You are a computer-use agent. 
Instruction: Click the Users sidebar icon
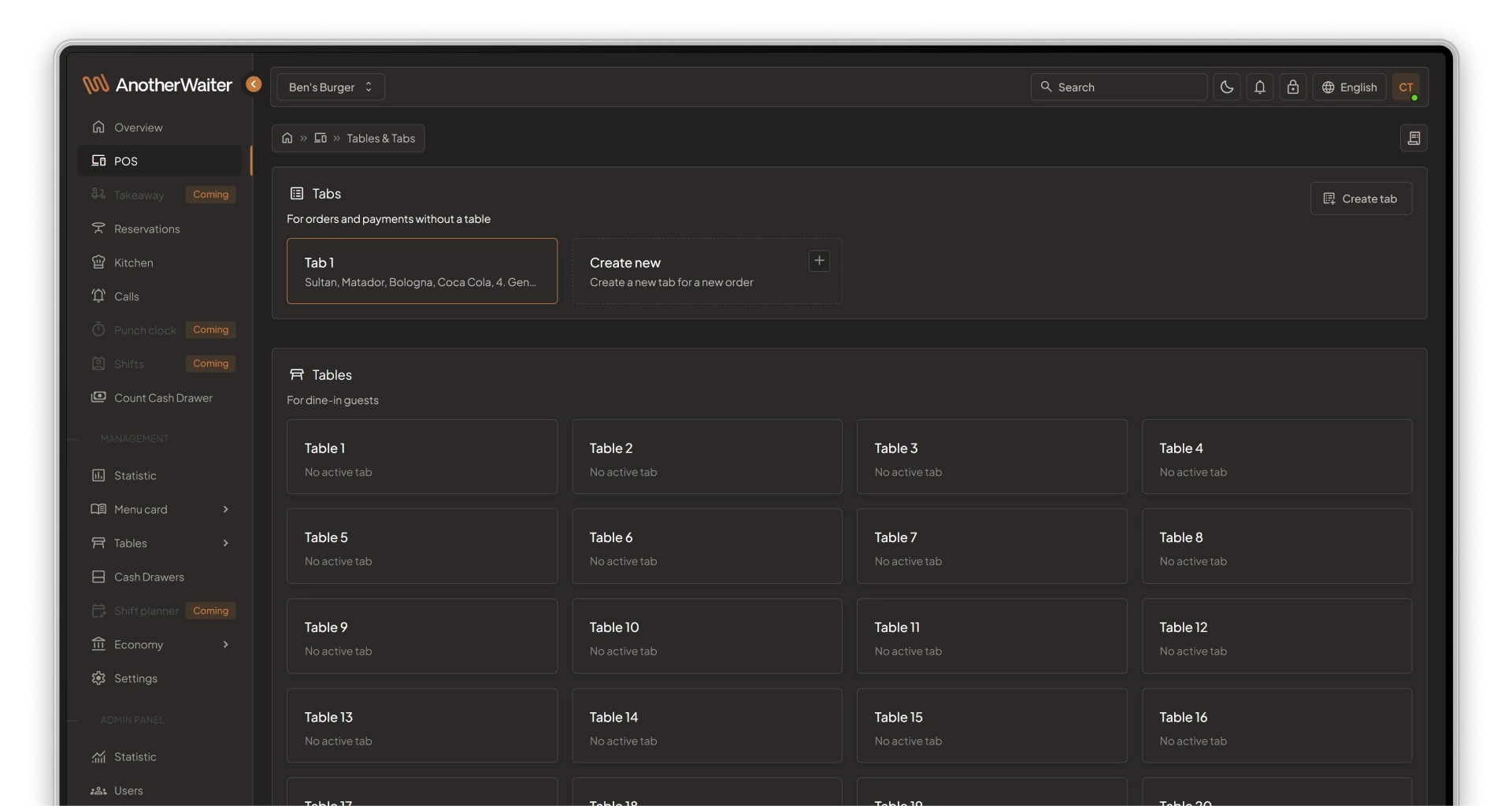click(98, 790)
